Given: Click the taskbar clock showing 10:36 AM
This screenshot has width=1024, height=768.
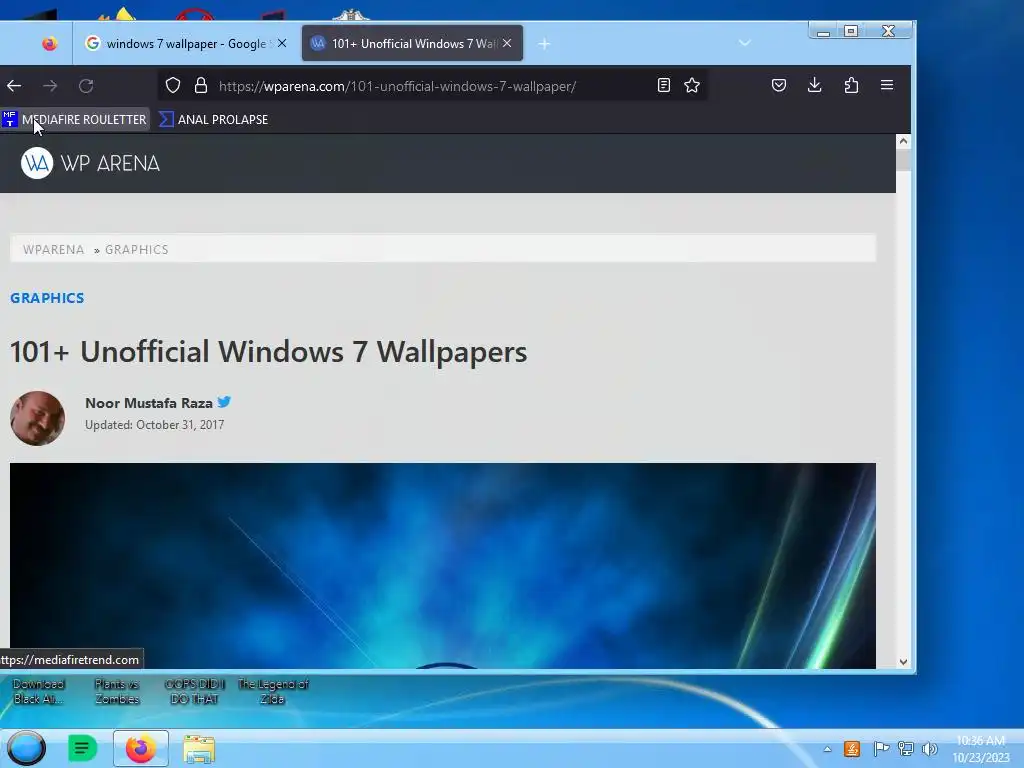Looking at the screenshot, I should pyautogui.click(x=981, y=749).
